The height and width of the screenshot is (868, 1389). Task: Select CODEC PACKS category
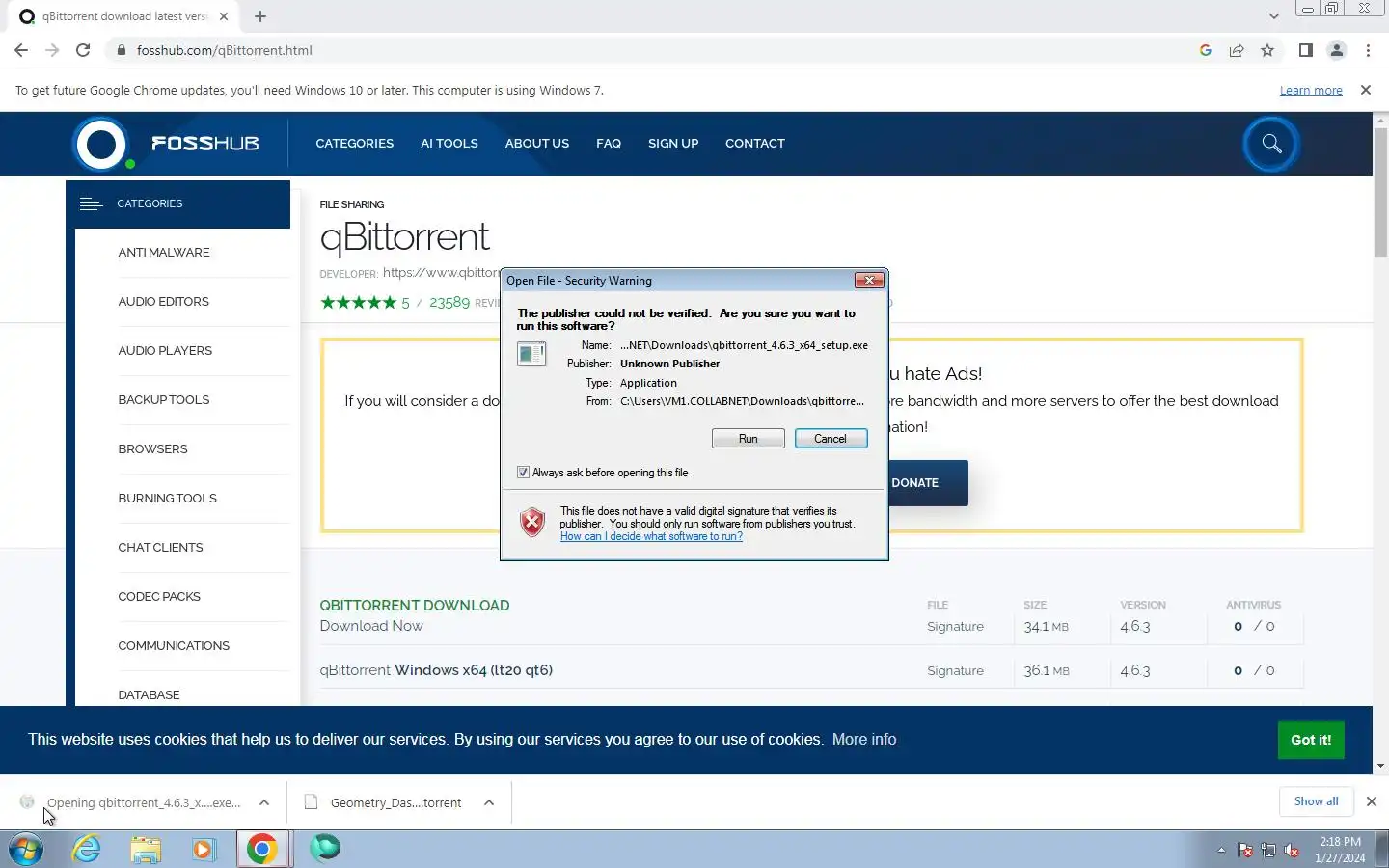pos(159,597)
